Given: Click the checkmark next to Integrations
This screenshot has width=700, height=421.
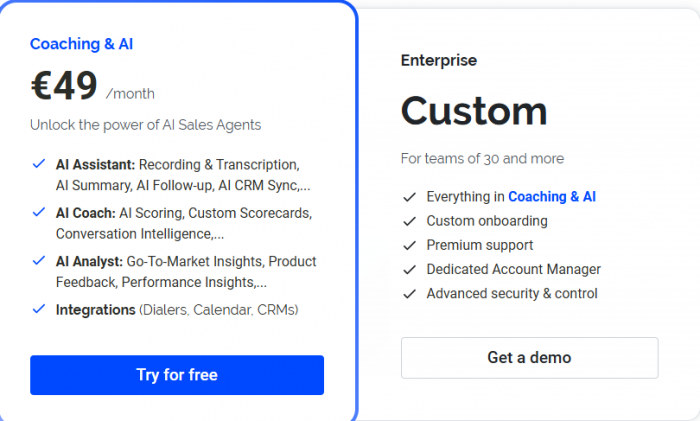Looking at the screenshot, I should tap(38, 310).
